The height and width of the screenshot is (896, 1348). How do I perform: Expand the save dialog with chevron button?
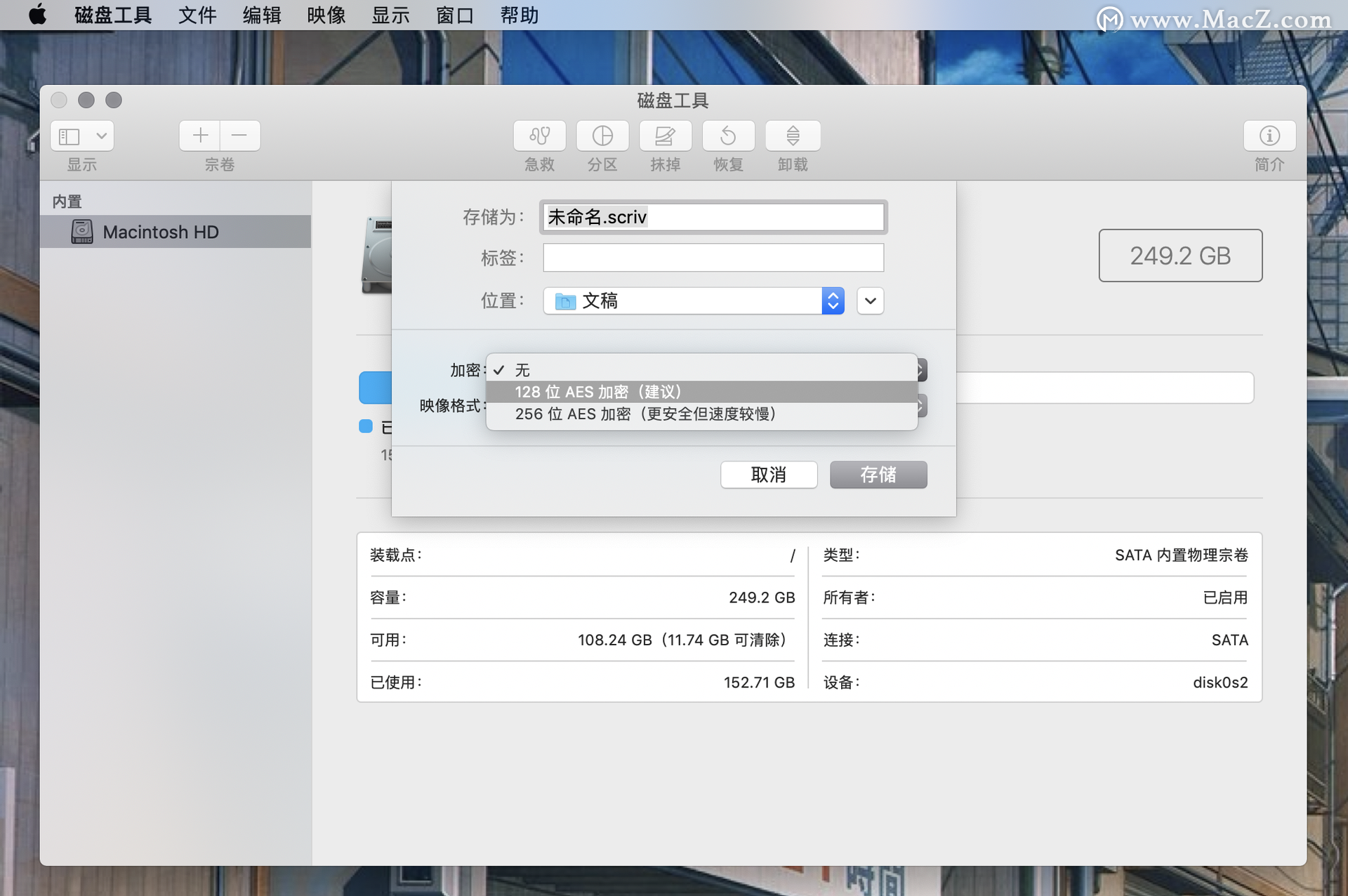871,301
